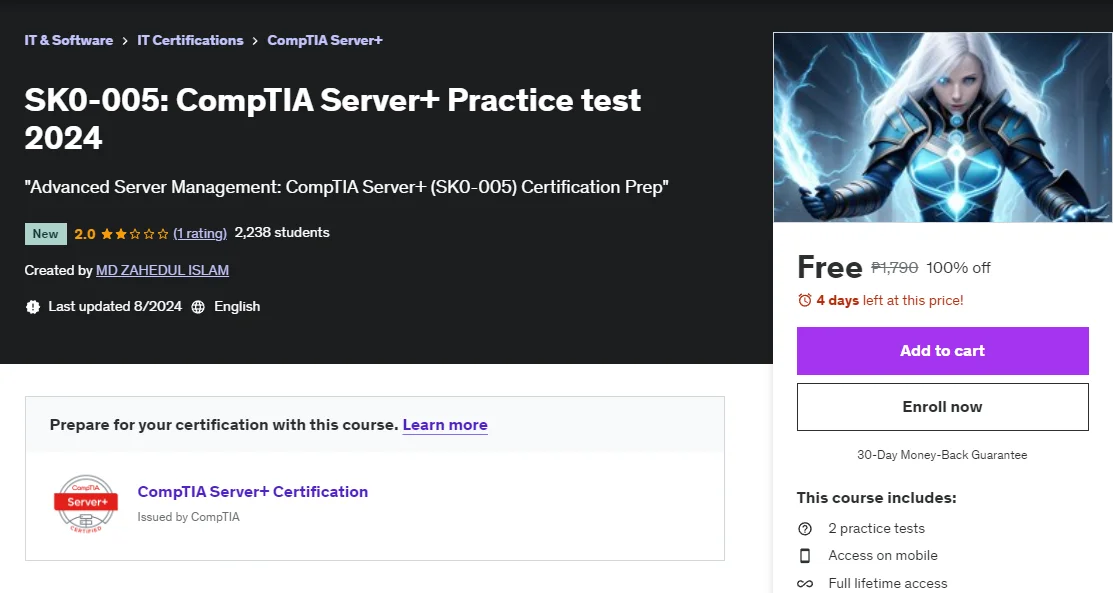Viewport: 1113px width, 593px height.
Task: Click the CompTIA Server+ certified logo
Action: click(86, 504)
